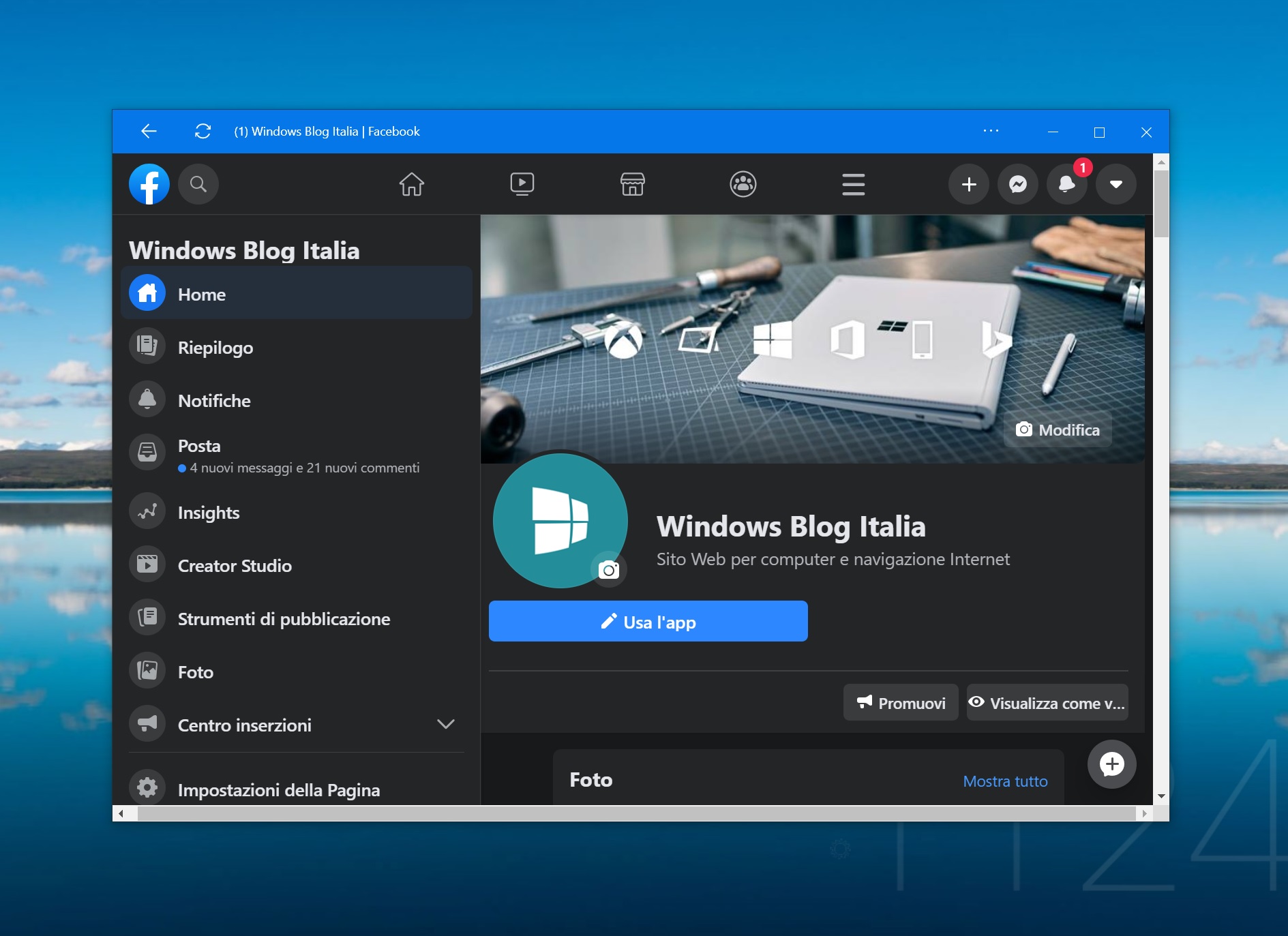
Task: Open Messenger from the top bar
Action: click(1018, 184)
